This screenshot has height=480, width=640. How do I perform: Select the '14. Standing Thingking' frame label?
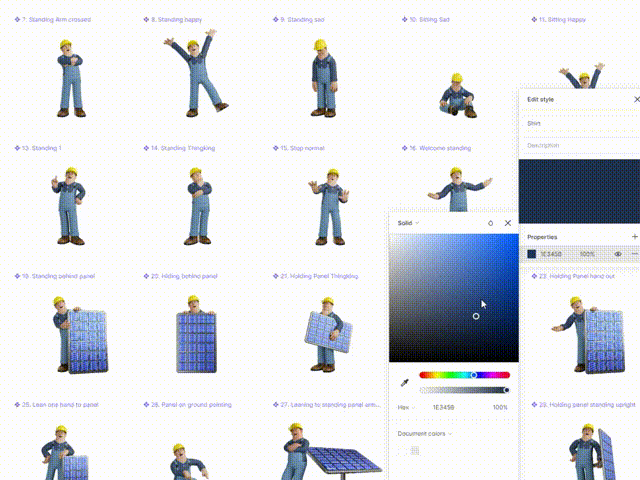tap(186, 148)
